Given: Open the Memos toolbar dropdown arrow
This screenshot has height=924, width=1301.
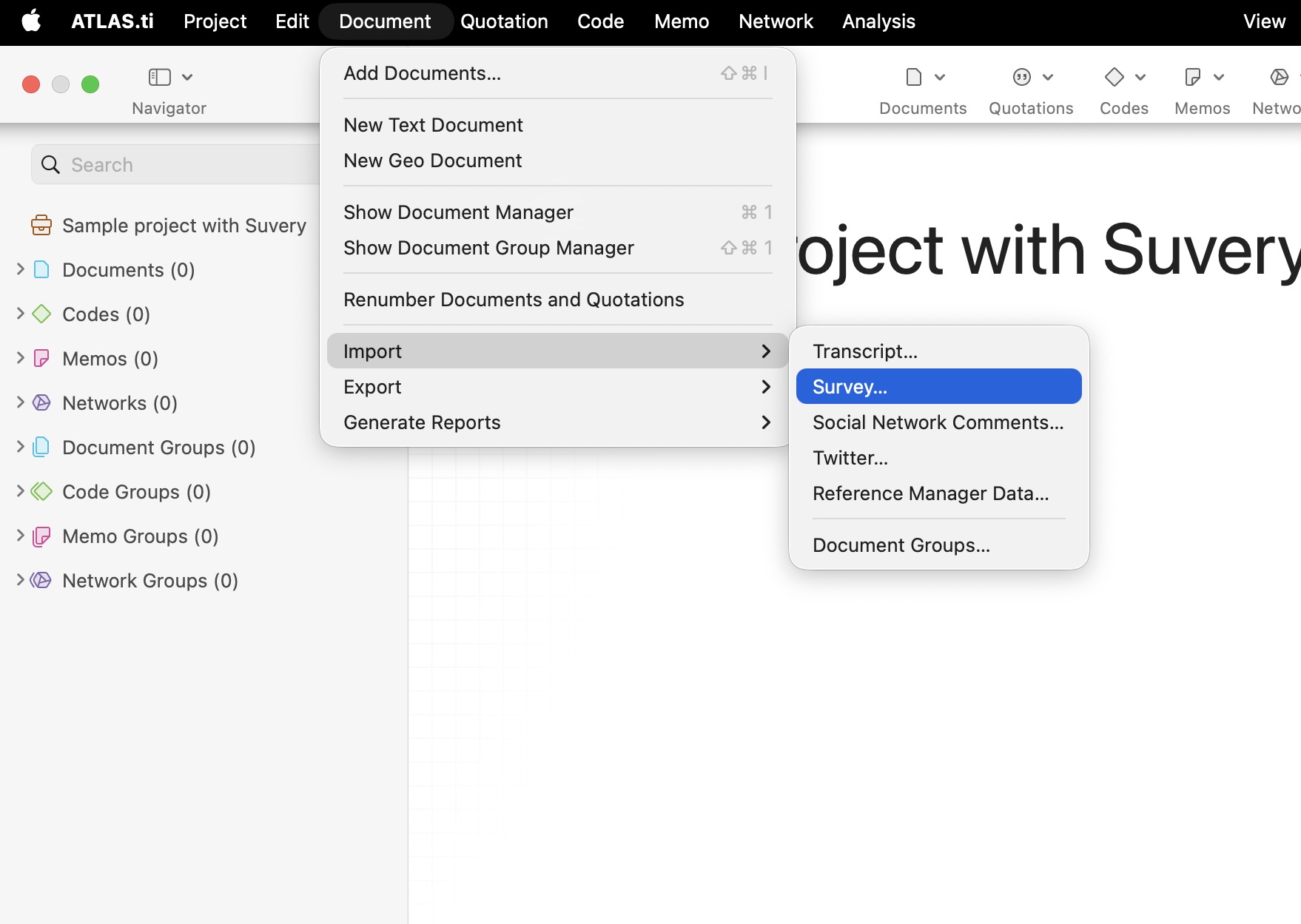Looking at the screenshot, I should tap(1219, 77).
